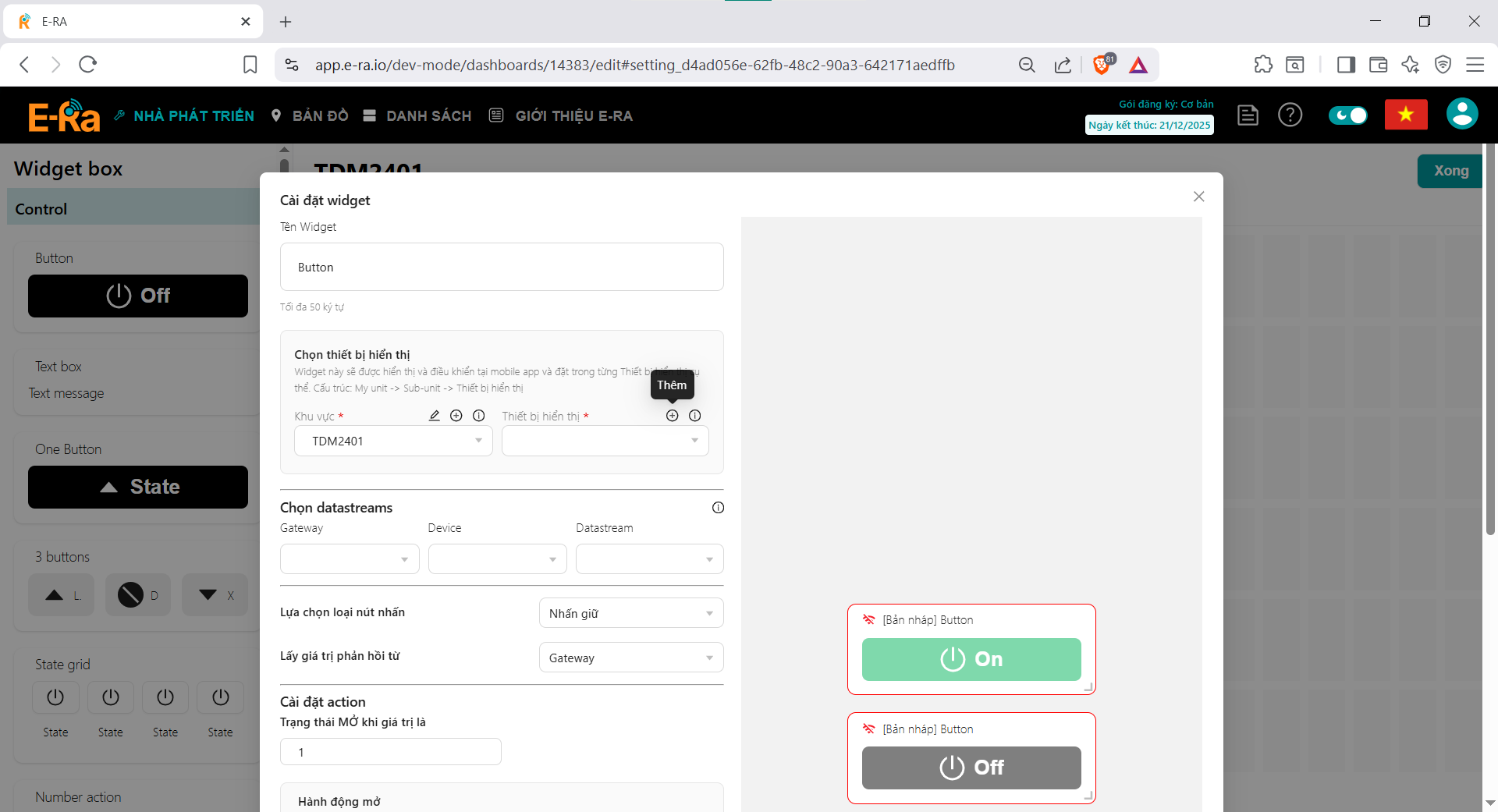This screenshot has width=1498, height=812.
Task: Toggle the draft Off button preview
Action: (x=971, y=768)
